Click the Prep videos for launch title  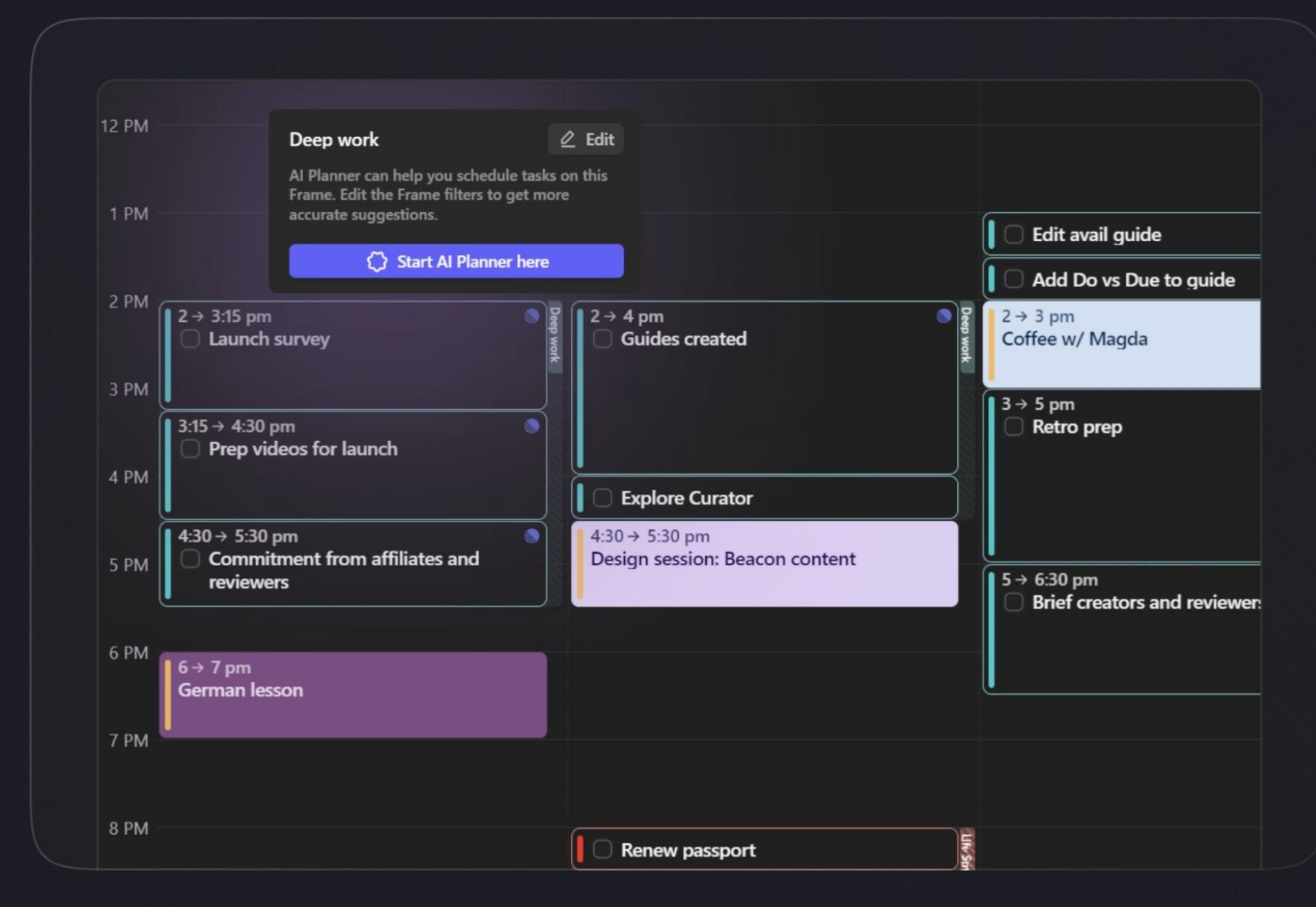303,448
